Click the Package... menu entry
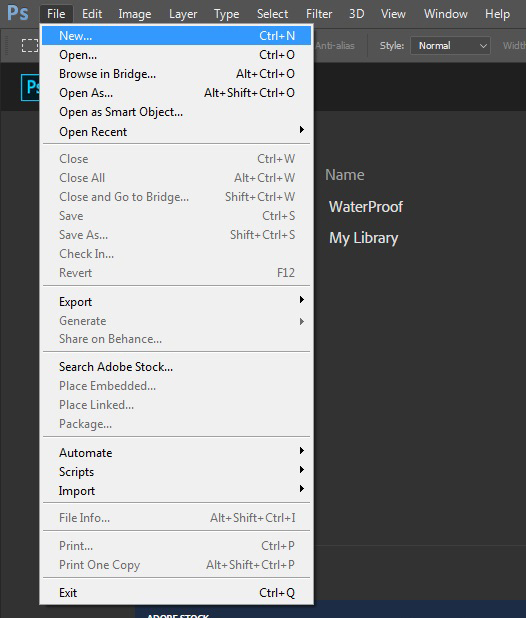This screenshot has height=618, width=526. pos(177,424)
